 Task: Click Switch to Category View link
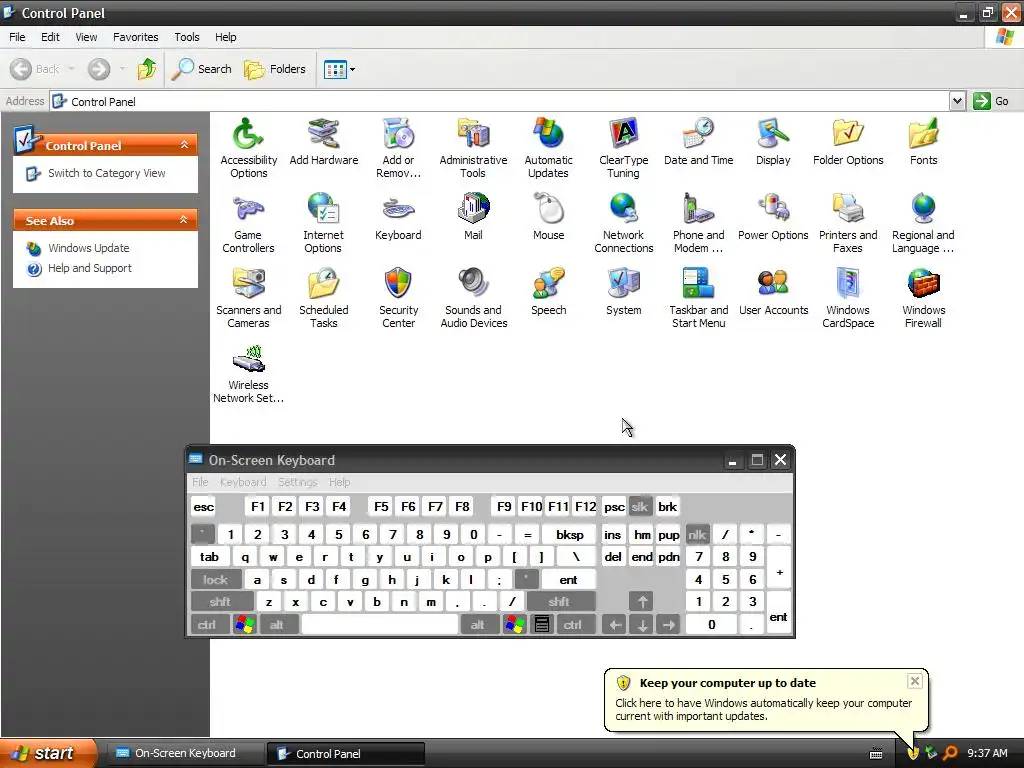pos(106,173)
